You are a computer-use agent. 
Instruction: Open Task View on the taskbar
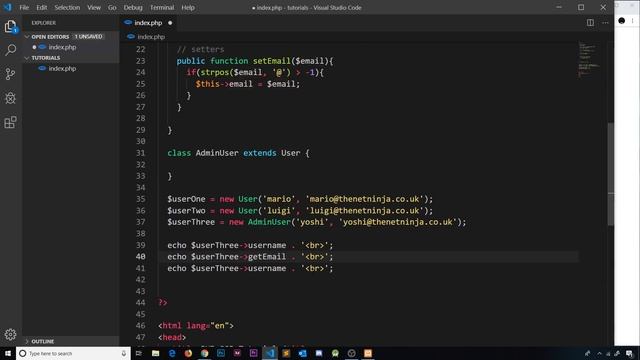tap(139, 353)
